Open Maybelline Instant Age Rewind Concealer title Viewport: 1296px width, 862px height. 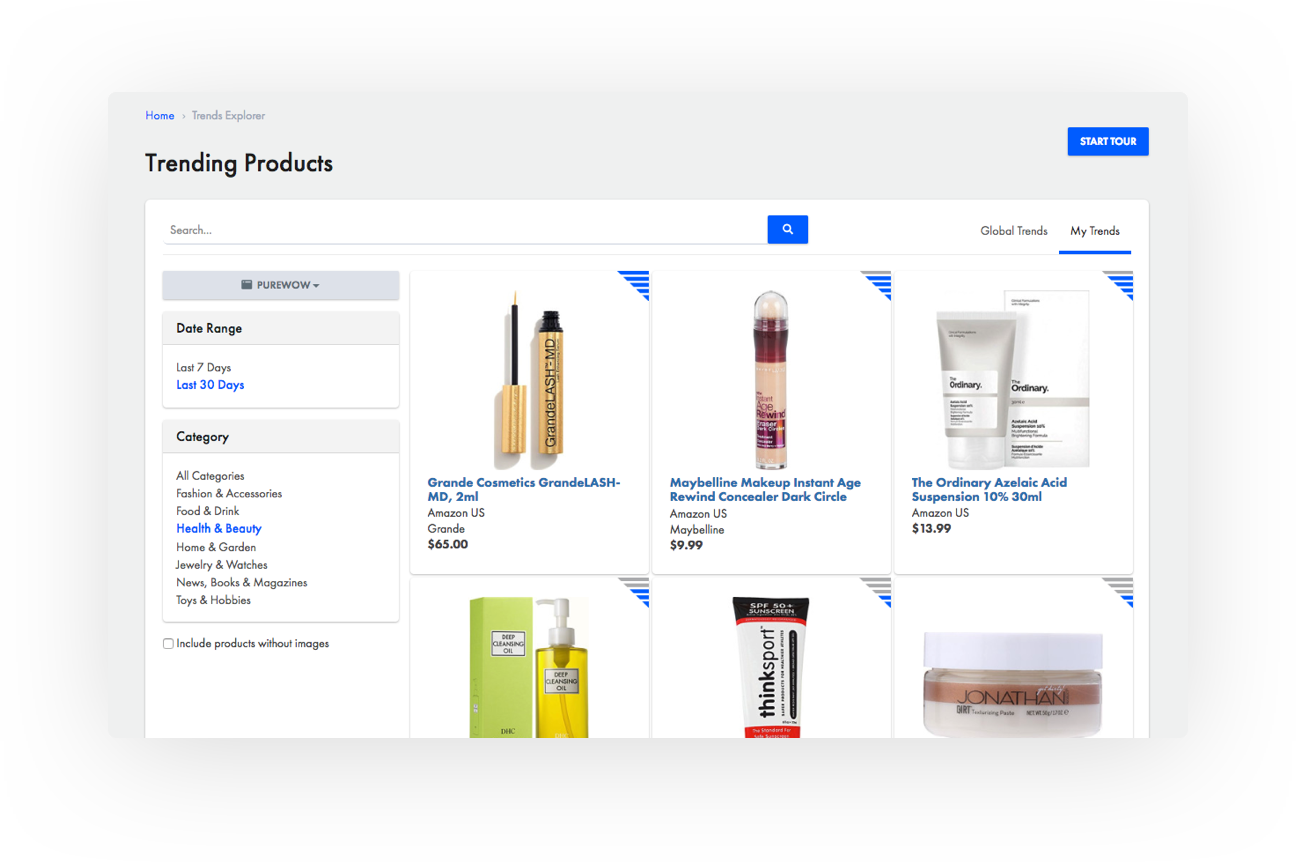click(765, 490)
